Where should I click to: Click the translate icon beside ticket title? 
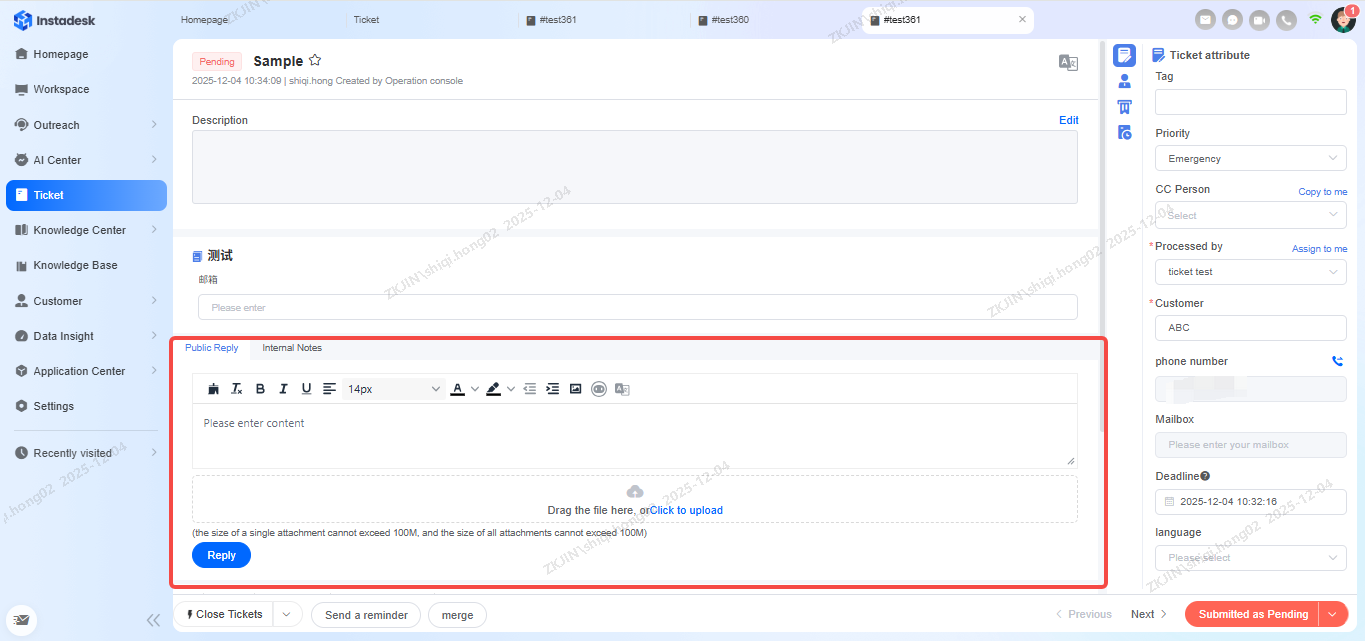click(1068, 62)
